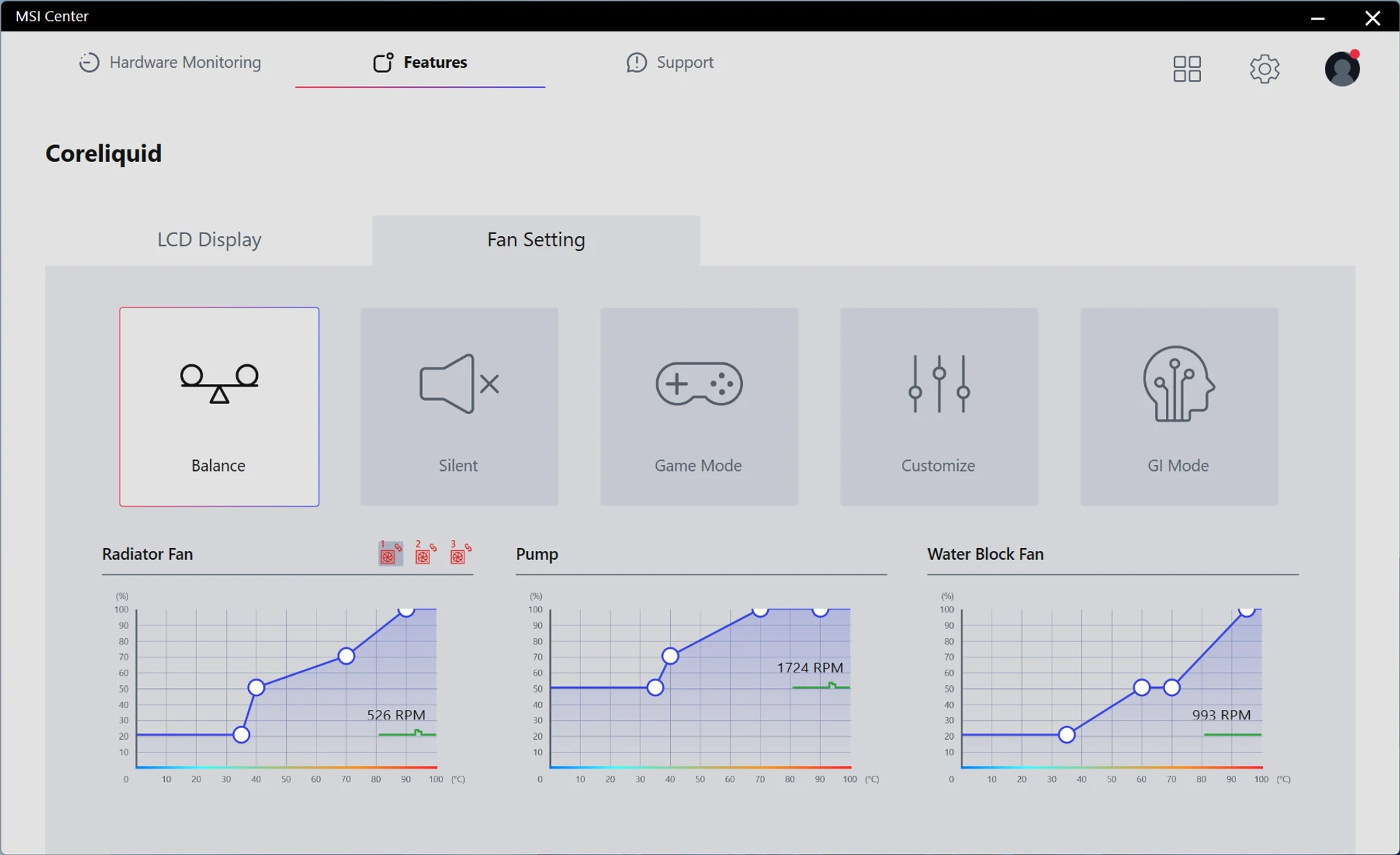This screenshot has height=855, width=1400.
Task: Open the Hardware Monitoring tab
Action: coord(170,63)
